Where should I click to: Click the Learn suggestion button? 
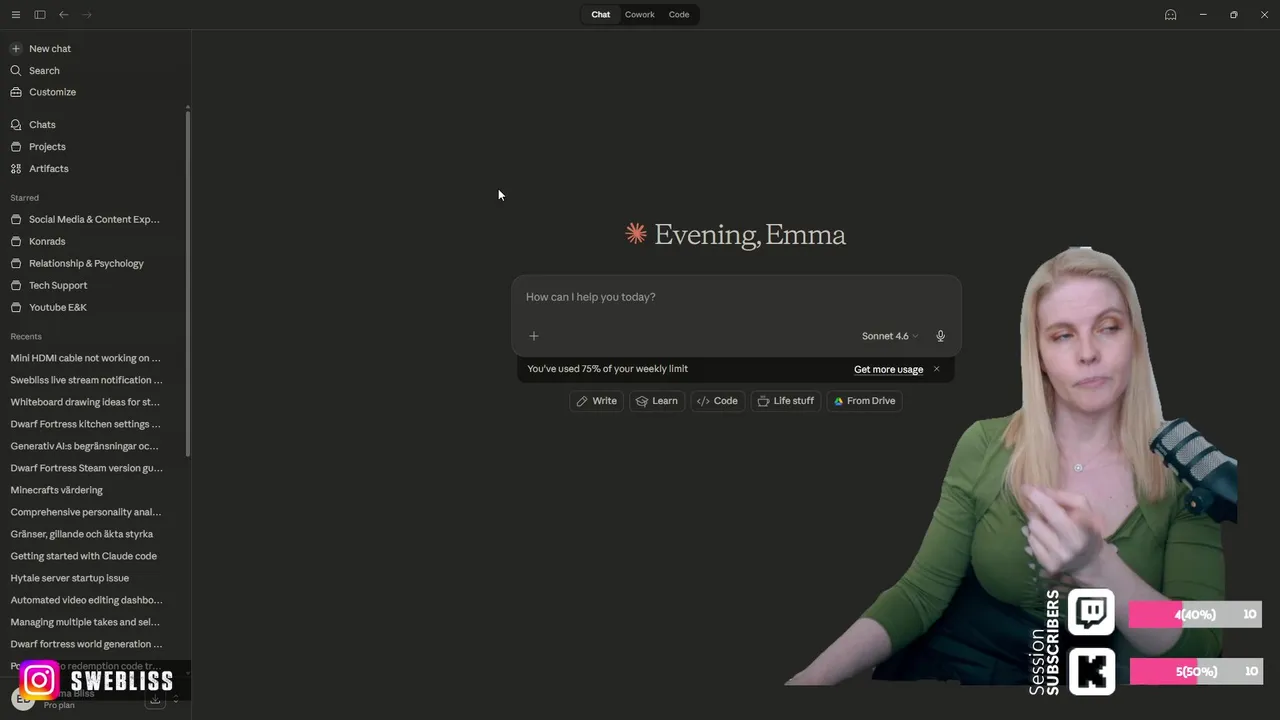(657, 401)
